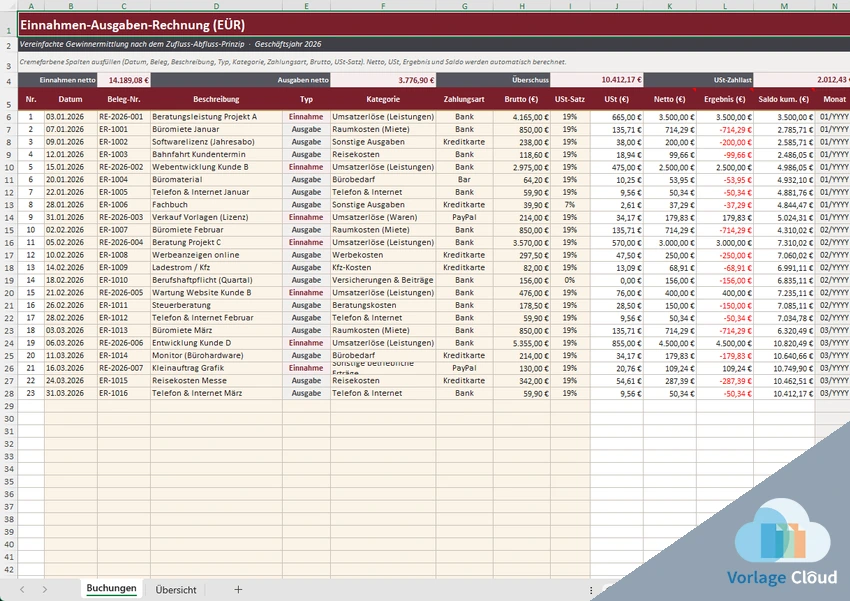Select column header D
This screenshot has height=601, width=850.
[216, 6]
